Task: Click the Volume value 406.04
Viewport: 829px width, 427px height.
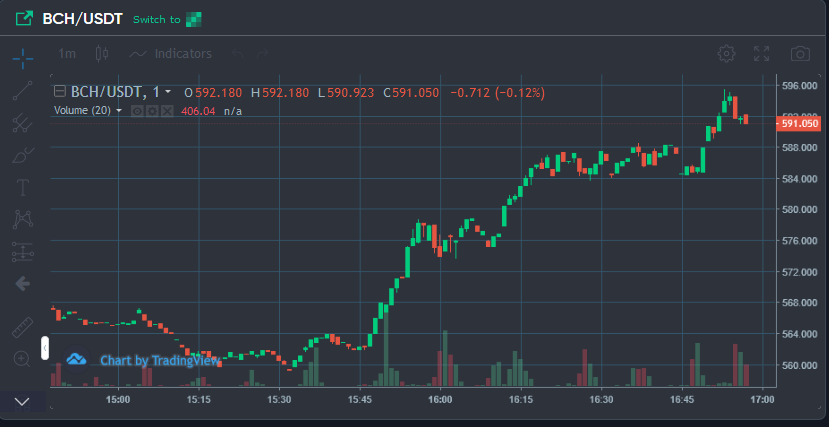Action: point(198,111)
